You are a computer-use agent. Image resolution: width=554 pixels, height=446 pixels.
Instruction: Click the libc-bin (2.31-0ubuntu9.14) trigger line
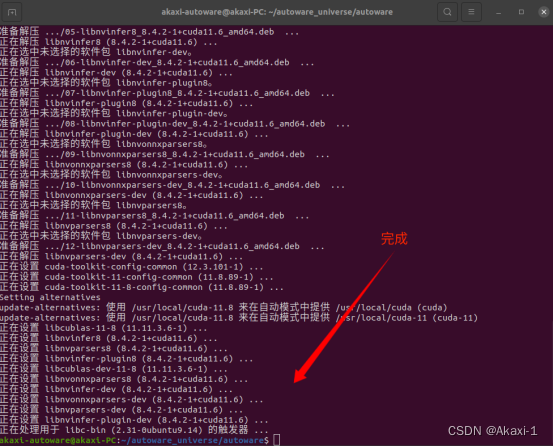[x=134, y=430]
